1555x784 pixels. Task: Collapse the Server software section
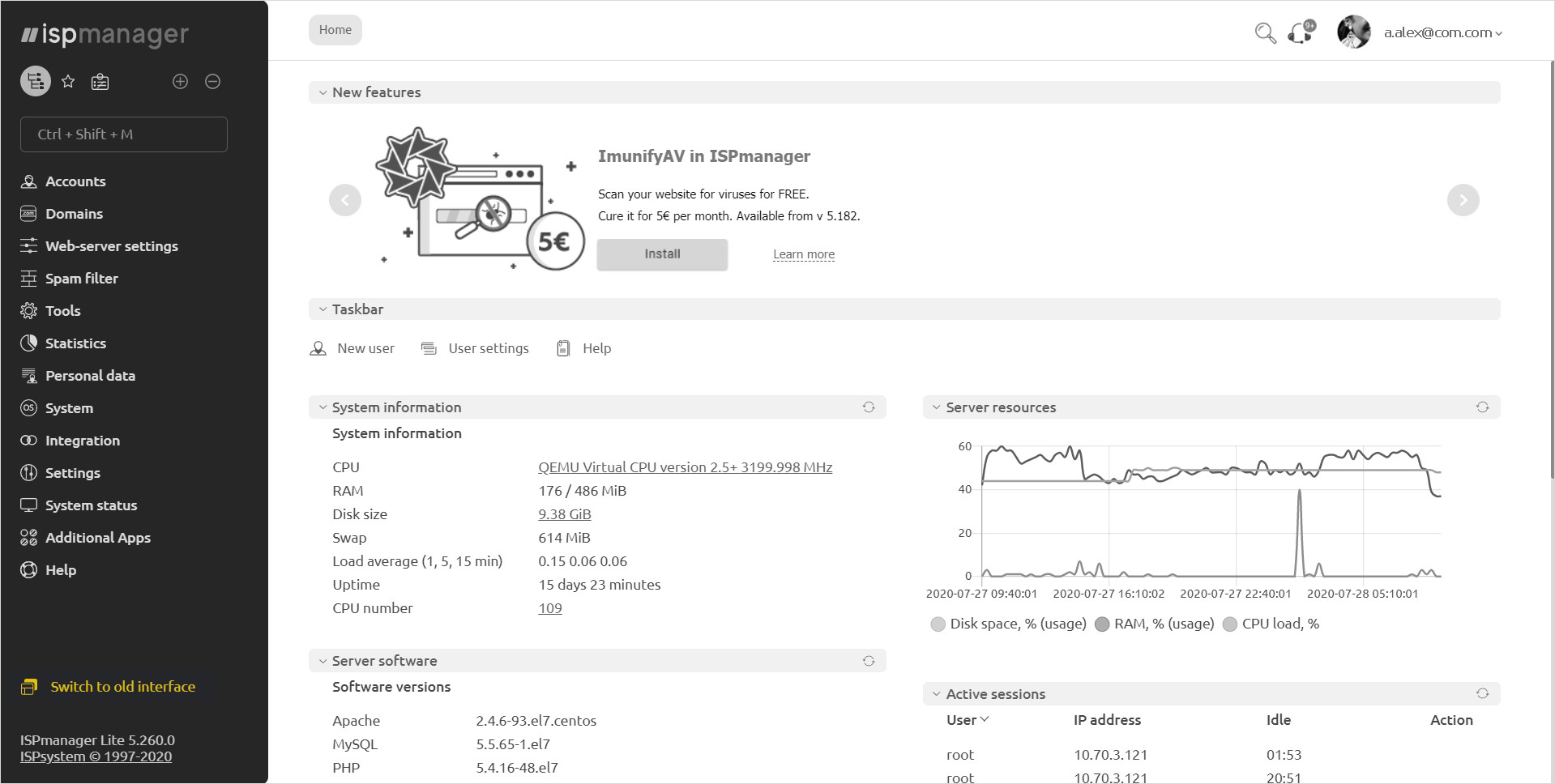pos(323,661)
